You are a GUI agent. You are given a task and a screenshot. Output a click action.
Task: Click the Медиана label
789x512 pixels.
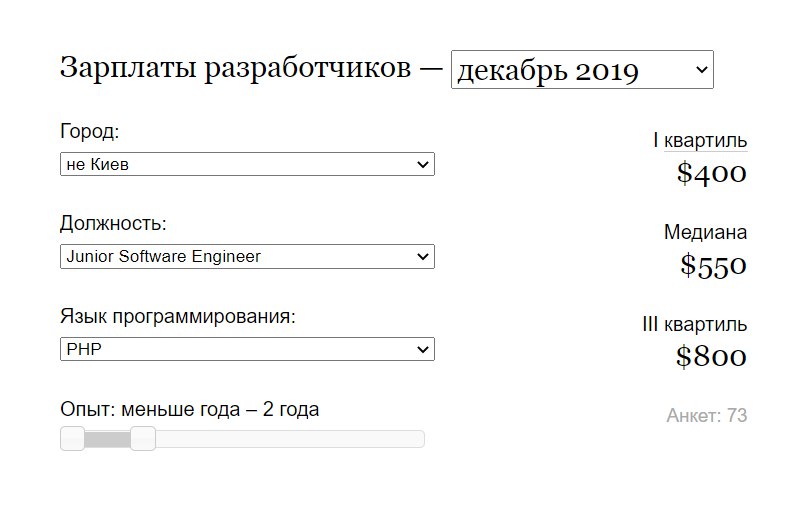[x=705, y=233]
